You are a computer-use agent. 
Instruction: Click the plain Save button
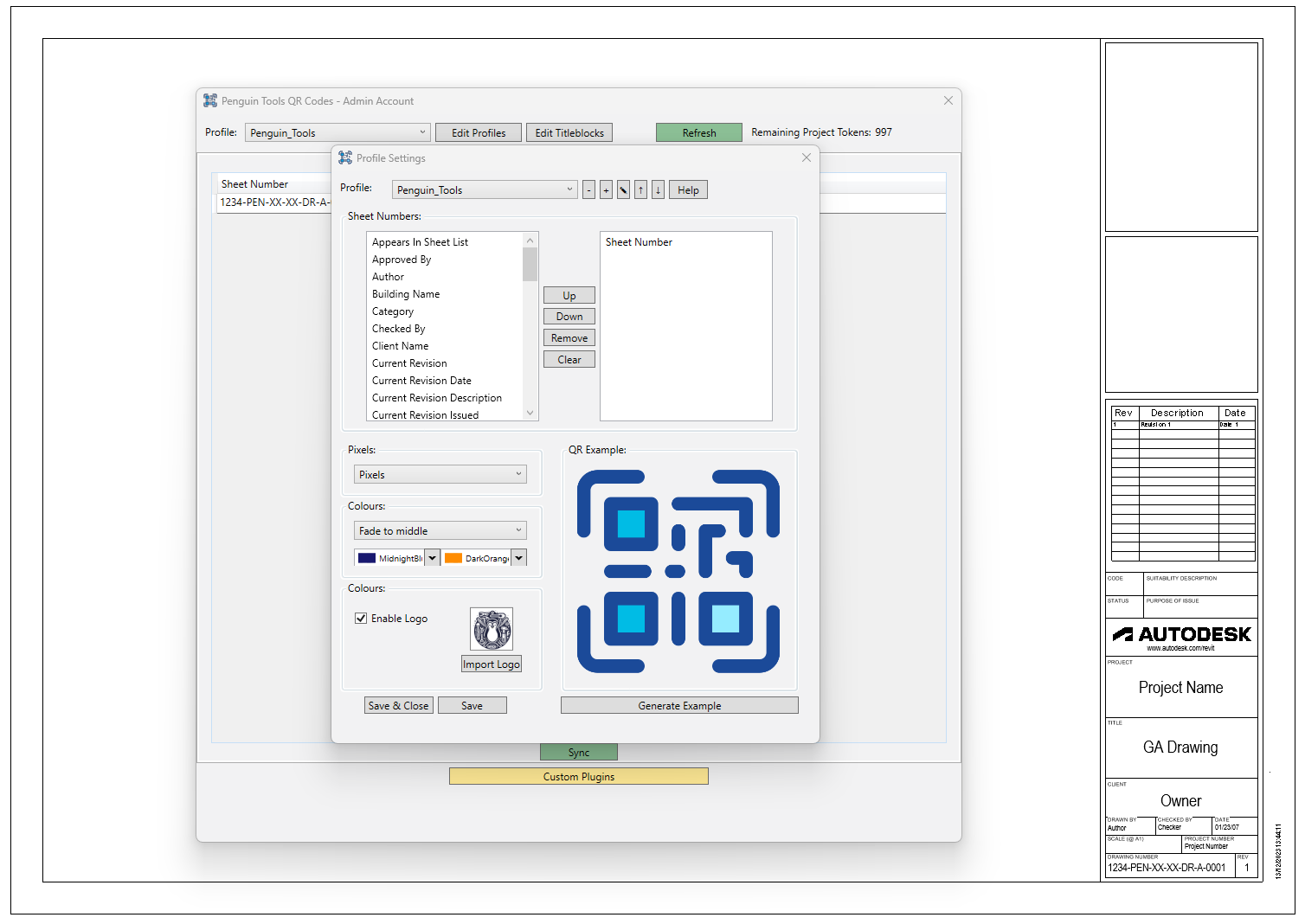coord(472,705)
